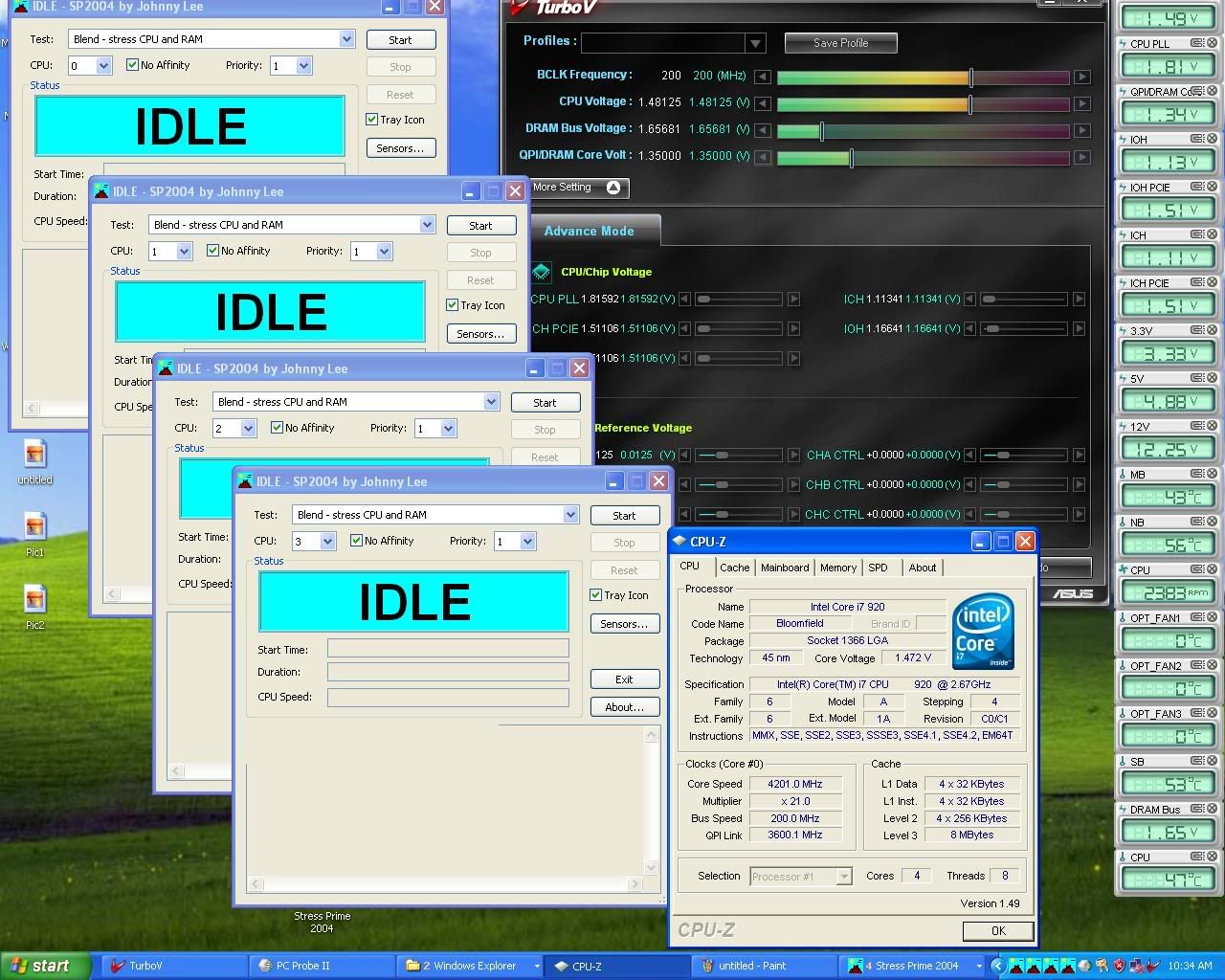This screenshot has height=980, width=1225.
Task: Click OK button in CPU-Z
Action: tap(998, 930)
